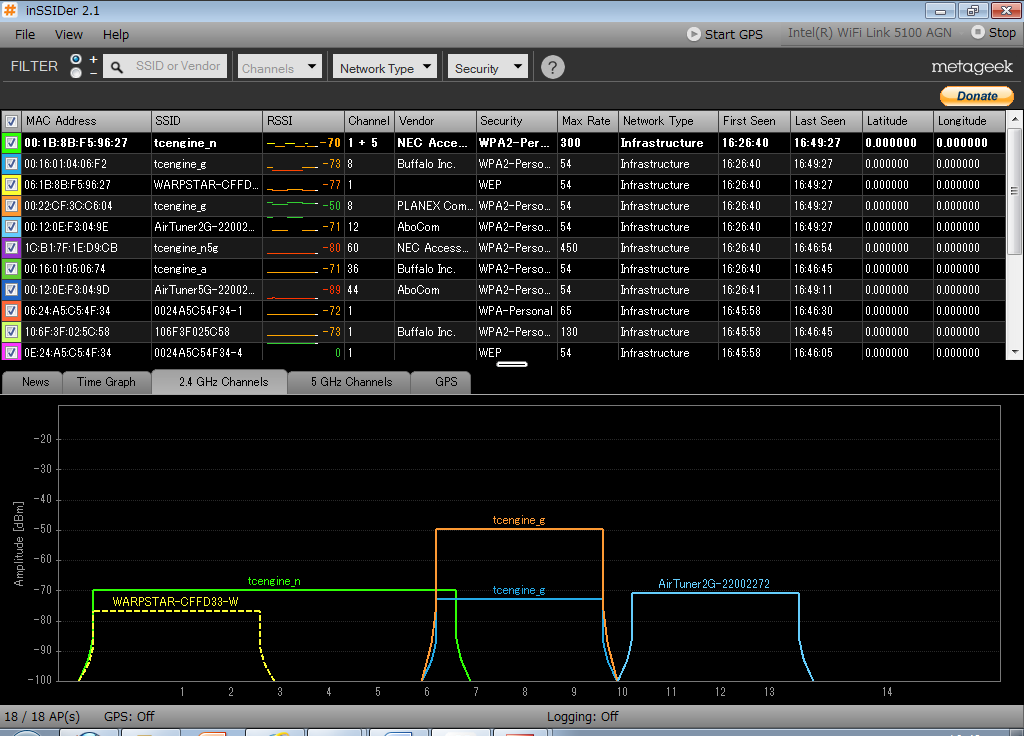Image resolution: width=1024 pixels, height=736 pixels.
Task: Uncheck checkbox for MAC 00:16:01:04:06:F2
Action: pyautogui.click(x=11, y=164)
